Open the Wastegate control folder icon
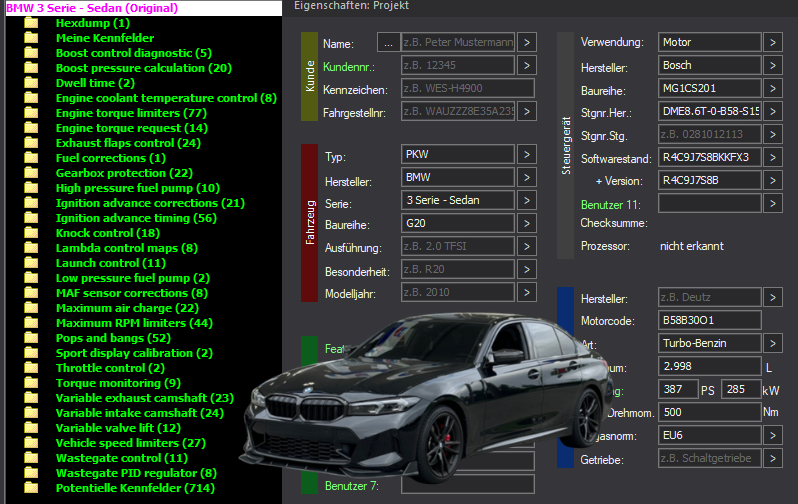The image size is (798, 504). pos(32,458)
